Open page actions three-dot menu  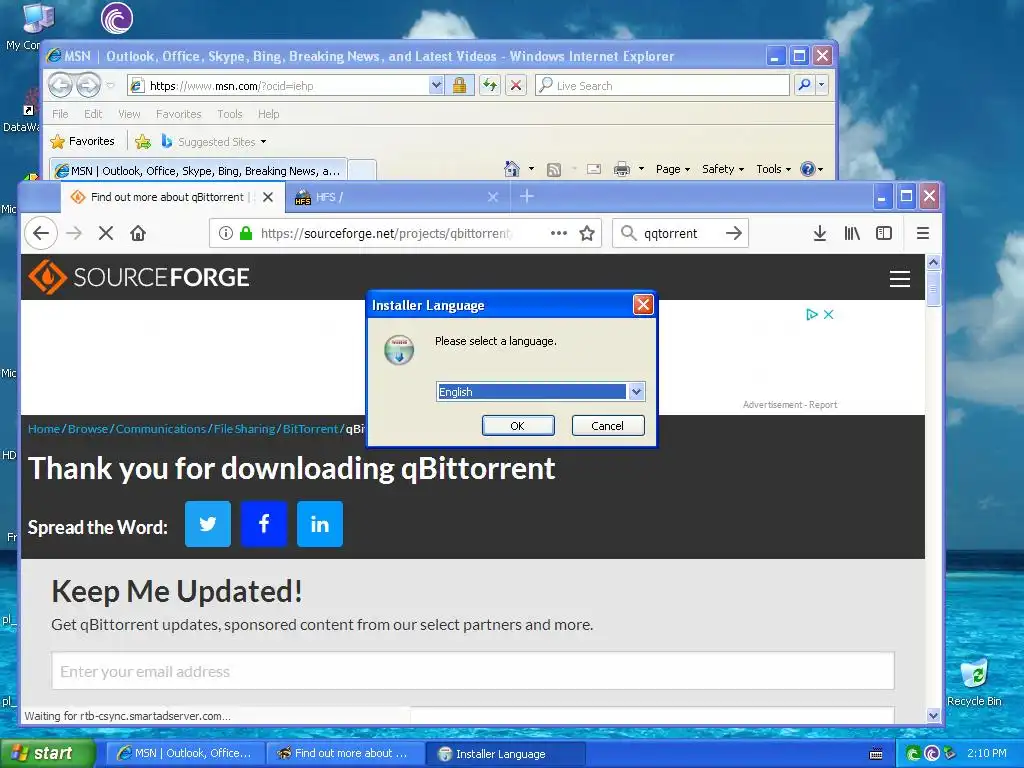click(558, 233)
